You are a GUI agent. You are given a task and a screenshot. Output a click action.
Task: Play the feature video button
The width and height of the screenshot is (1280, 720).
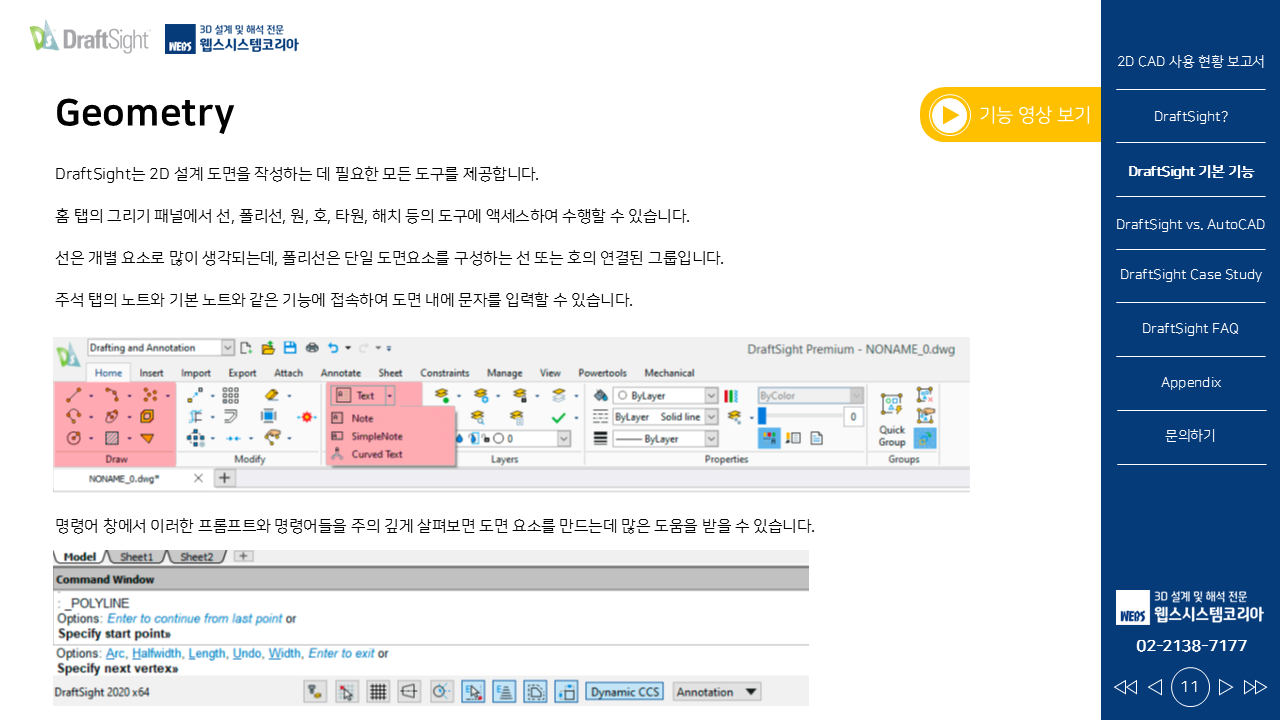click(x=1010, y=115)
